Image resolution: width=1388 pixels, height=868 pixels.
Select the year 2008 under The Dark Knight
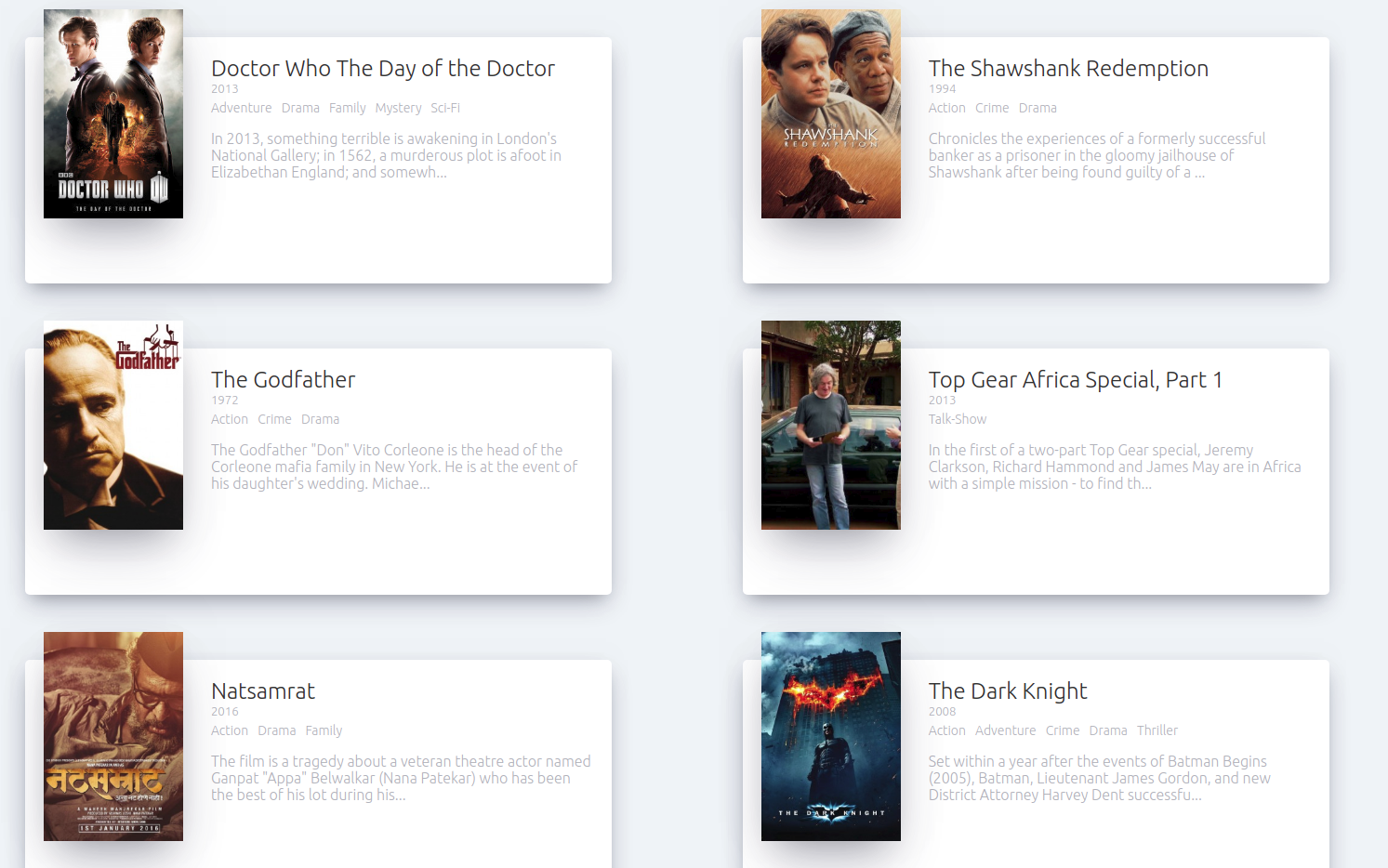click(942, 712)
